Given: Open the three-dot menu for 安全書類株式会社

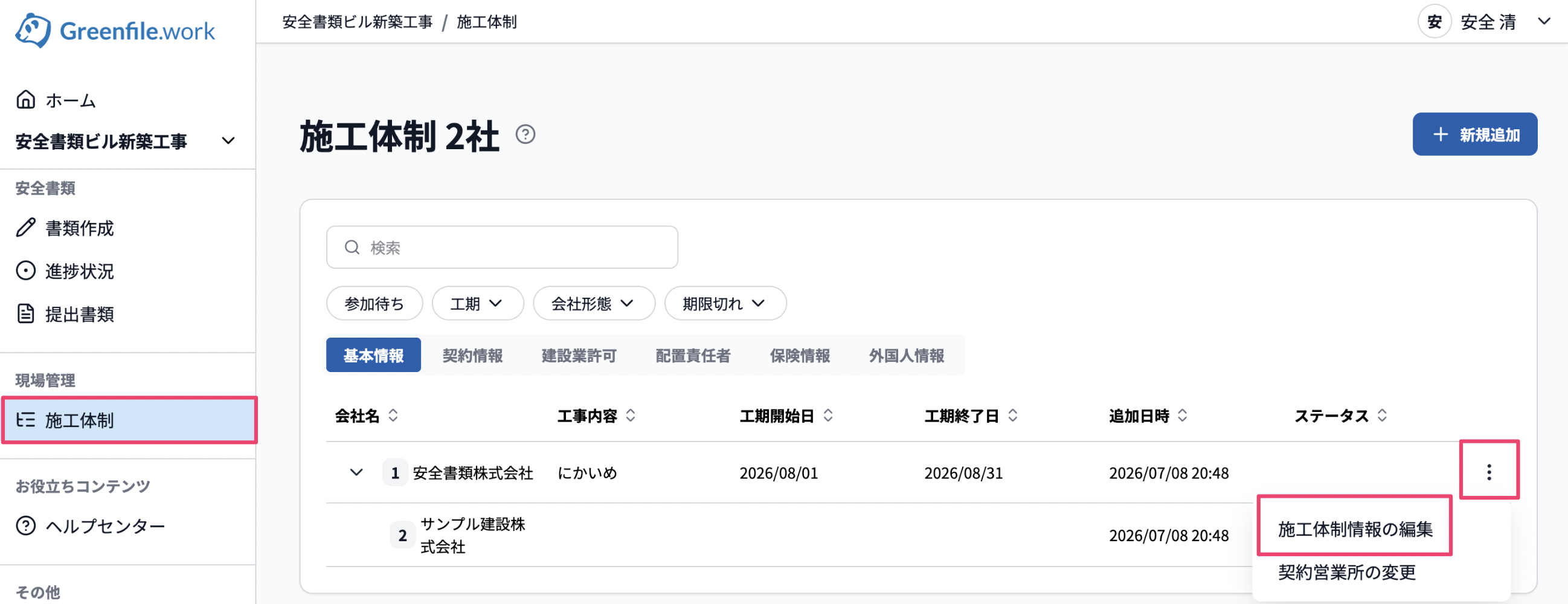Looking at the screenshot, I should pyautogui.click(x=1488, y=472).
